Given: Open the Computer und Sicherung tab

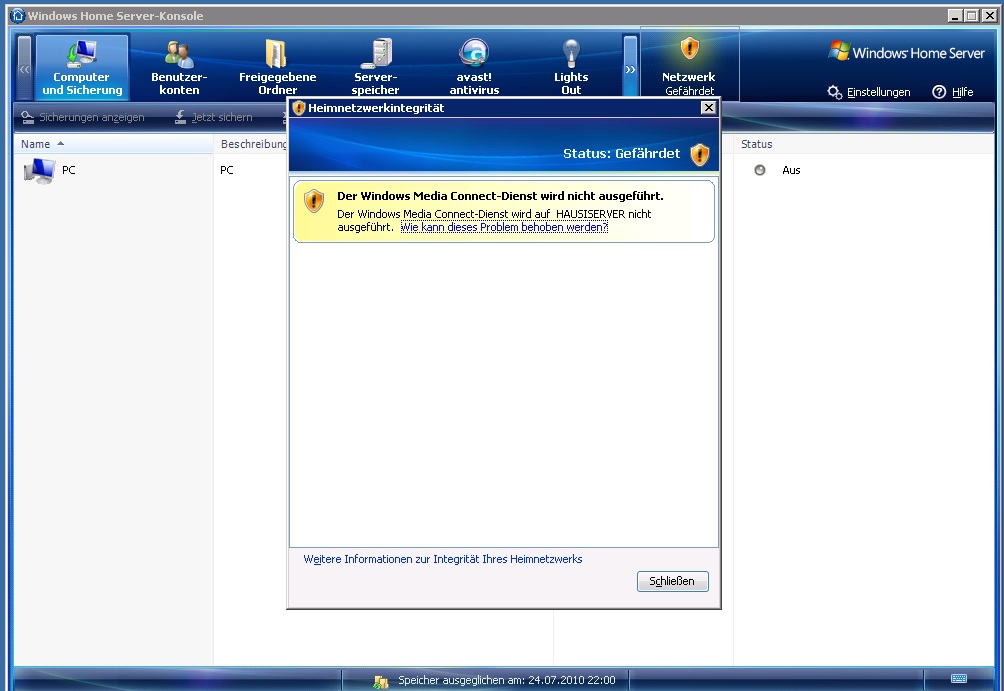Looking at the screenshot, I should (82, 67).
